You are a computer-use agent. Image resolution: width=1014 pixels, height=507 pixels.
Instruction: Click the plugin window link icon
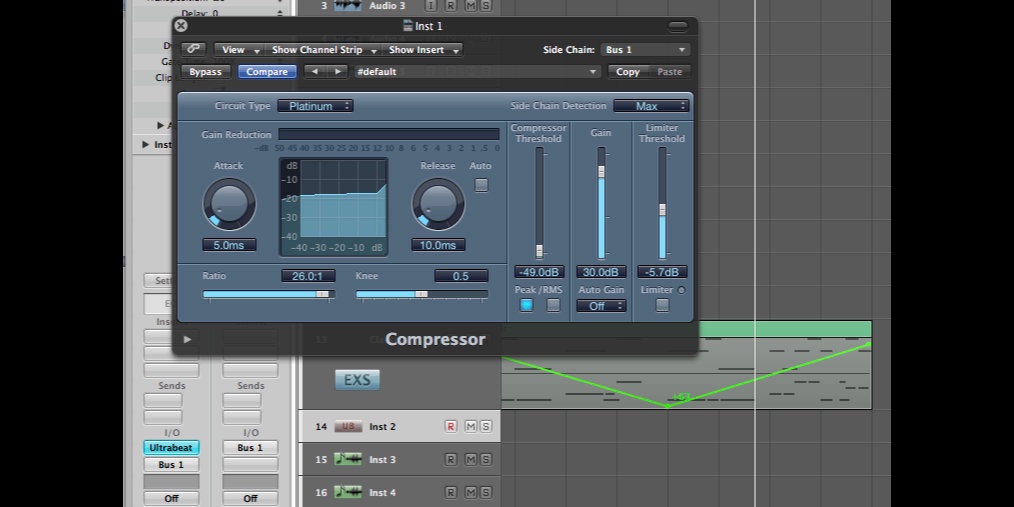[194, 49]
